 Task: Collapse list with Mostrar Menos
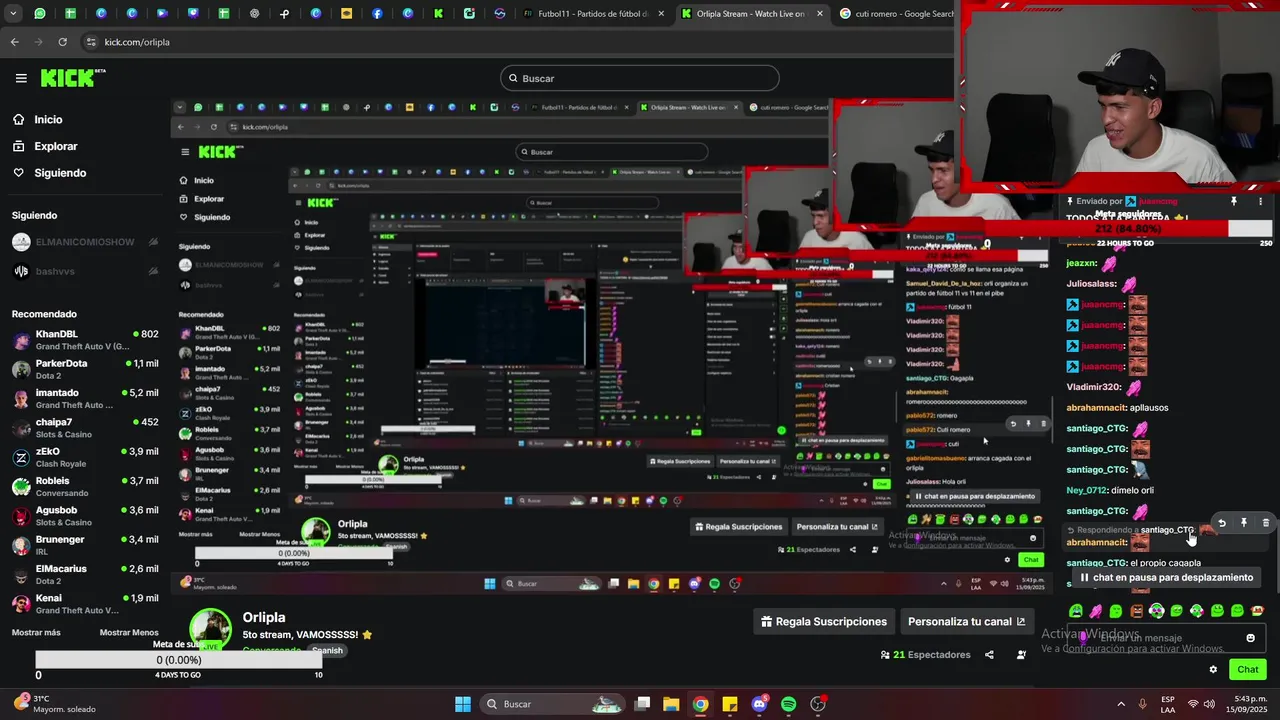[129, 633]
